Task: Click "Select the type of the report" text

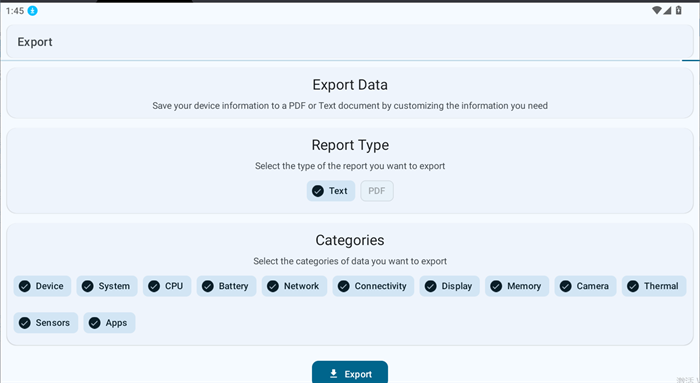Action: point(350,166)
